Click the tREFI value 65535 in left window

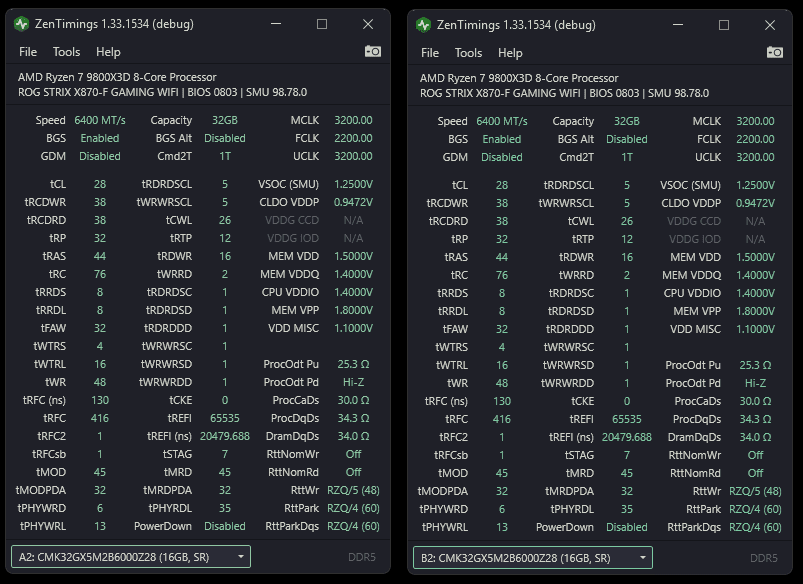[x=225, y=419]
